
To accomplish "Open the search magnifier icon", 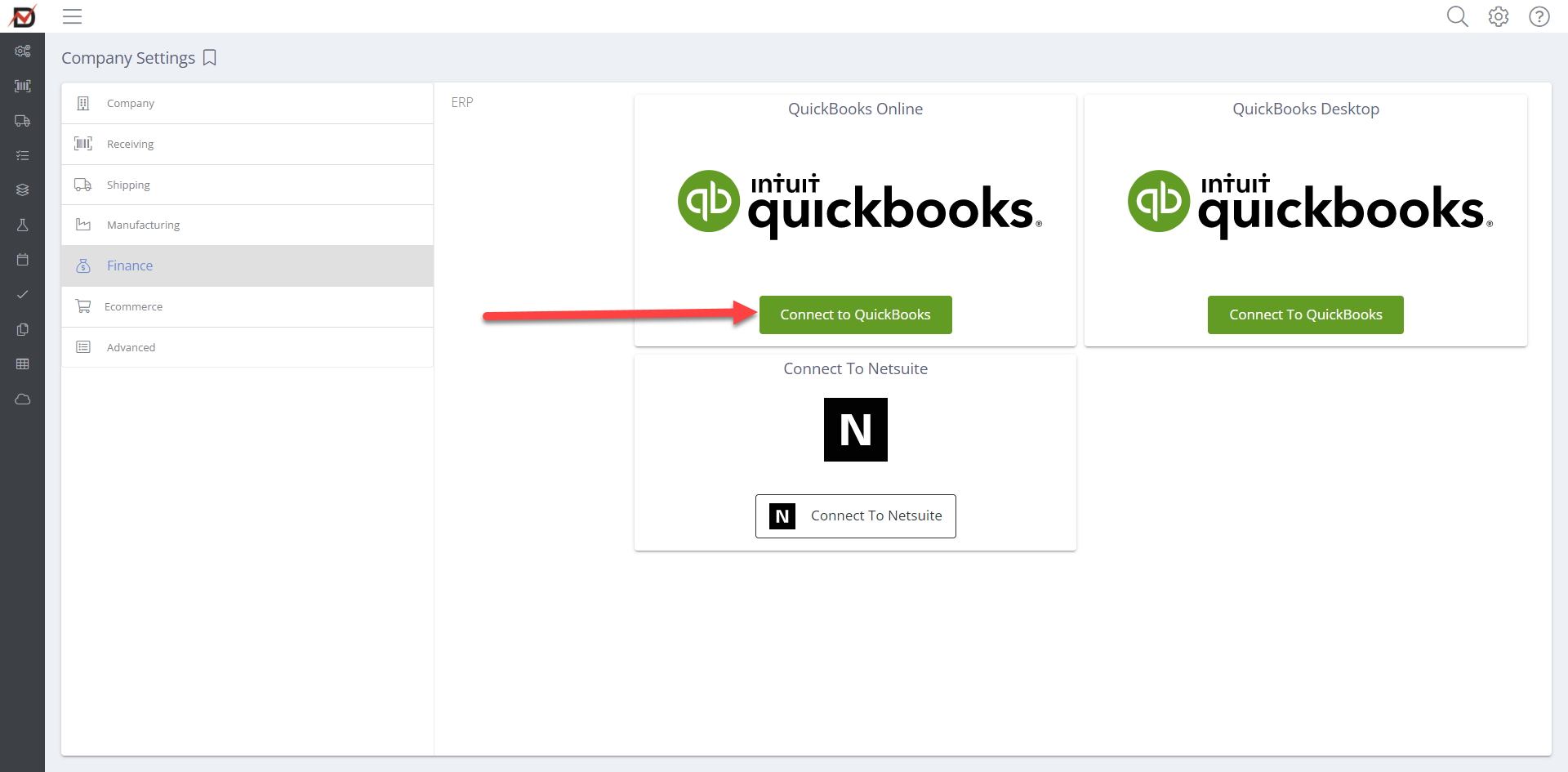I will (x=1457, y=16).
